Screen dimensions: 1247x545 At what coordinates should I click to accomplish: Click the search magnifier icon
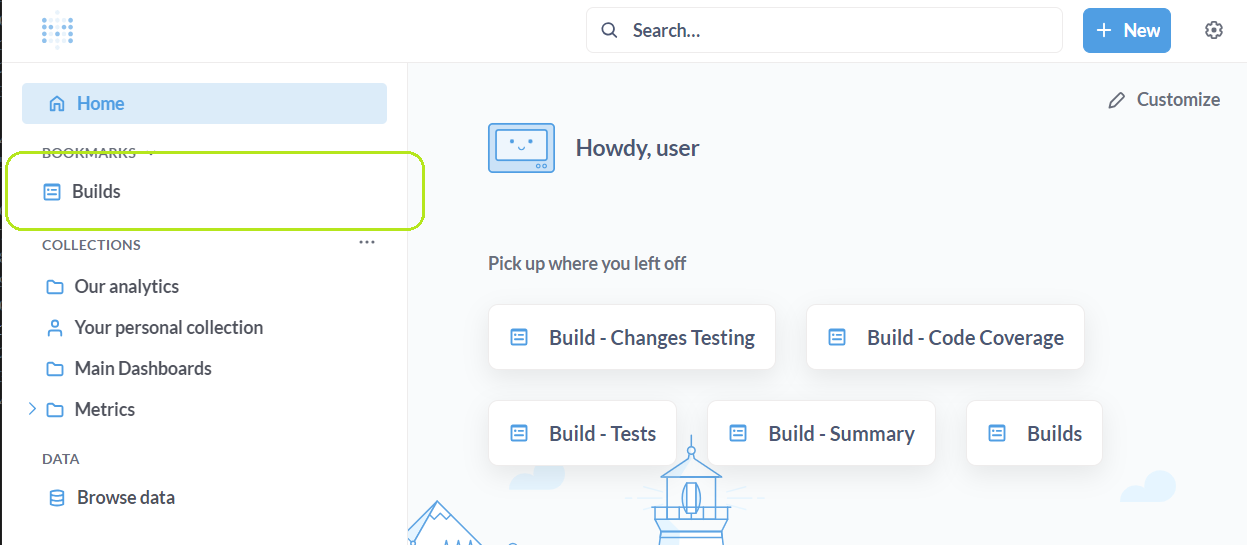pyautogui.click(x=609, y=30)
